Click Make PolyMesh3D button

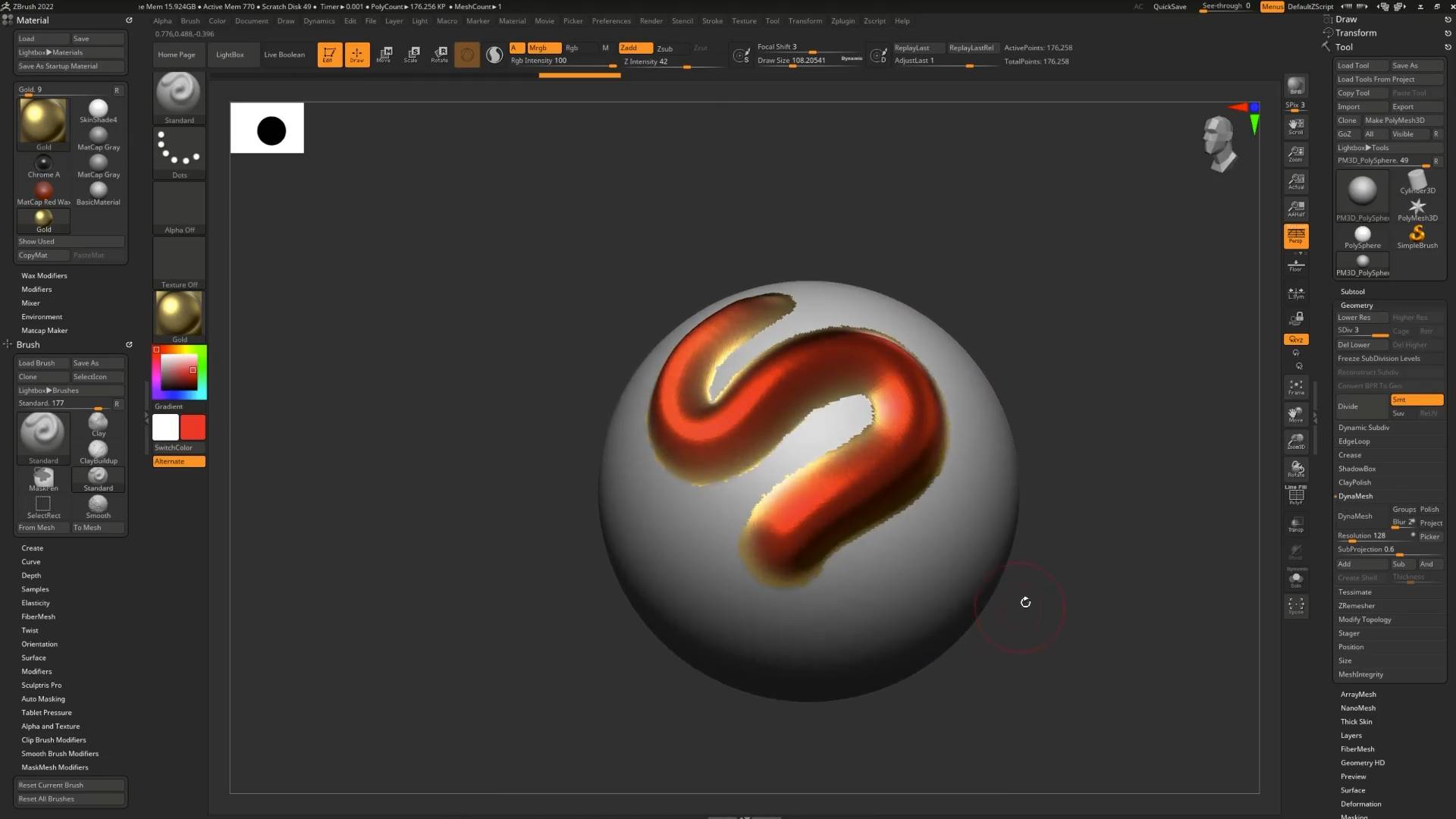pyautogui.click(x=1395, y=120)
